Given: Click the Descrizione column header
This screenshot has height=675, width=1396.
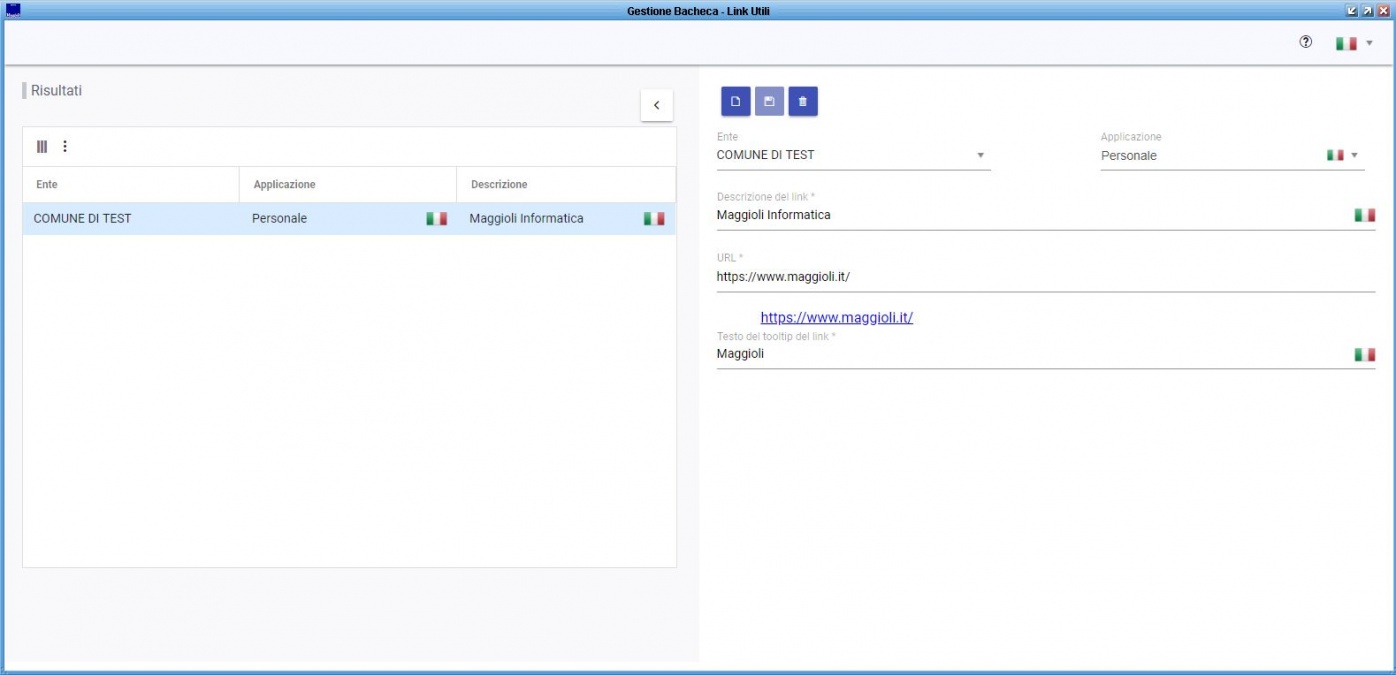Looking at the screenshot, I should click(x=499, y=184).
